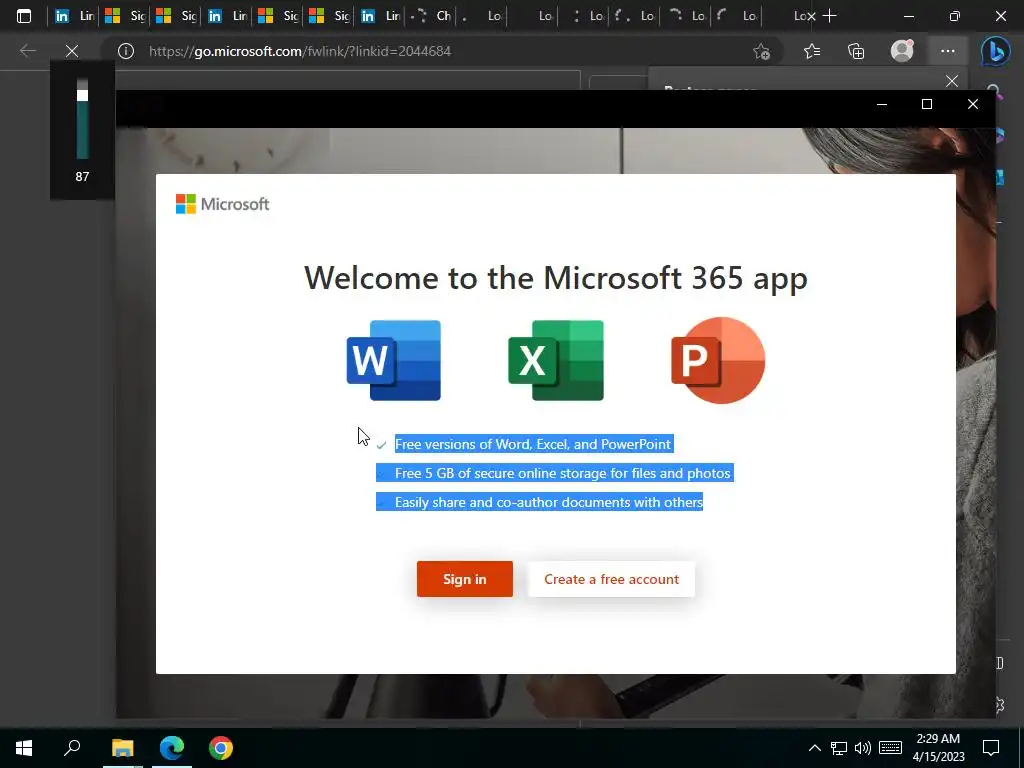Switch to Microsoft Edge on taskbar
The image size is (1024, 768).
tap(172, 748)
